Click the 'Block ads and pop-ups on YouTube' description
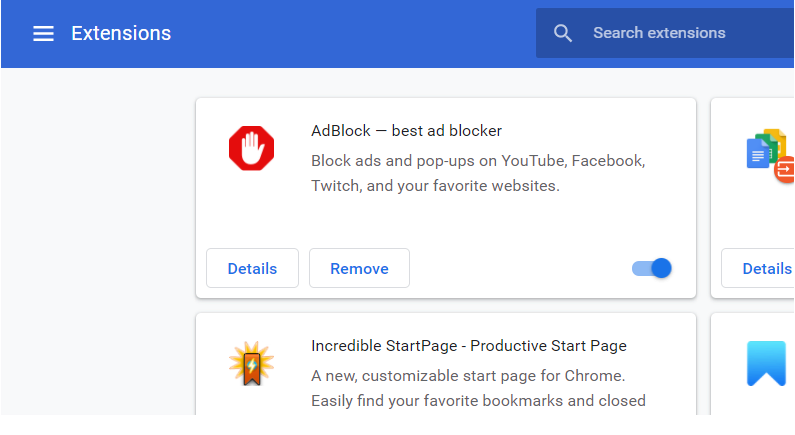Viewport: 795px width, 435px height. pyautogui.click(x=478, y=173)
